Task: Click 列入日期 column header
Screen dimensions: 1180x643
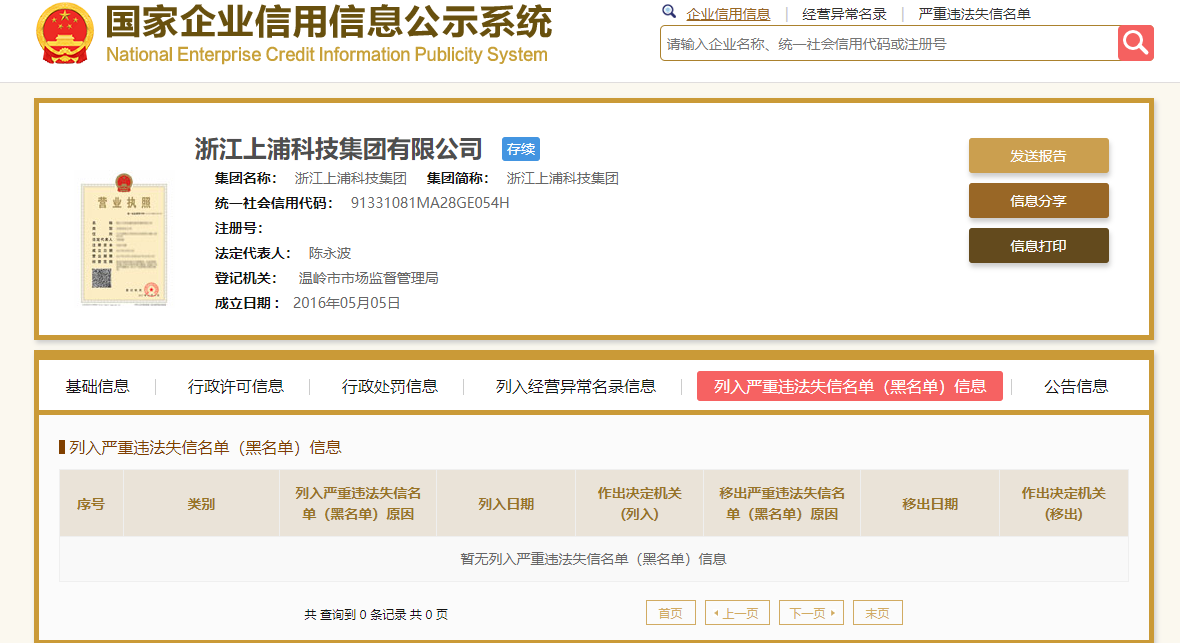Action: (x=506, y=504)
